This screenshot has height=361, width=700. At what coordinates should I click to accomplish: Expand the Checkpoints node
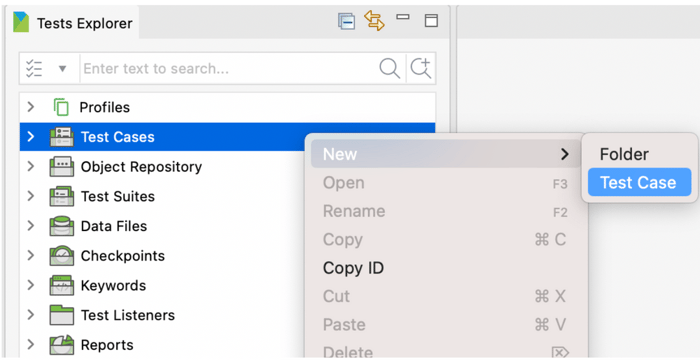pyautogui.click(x=30, y=255)
